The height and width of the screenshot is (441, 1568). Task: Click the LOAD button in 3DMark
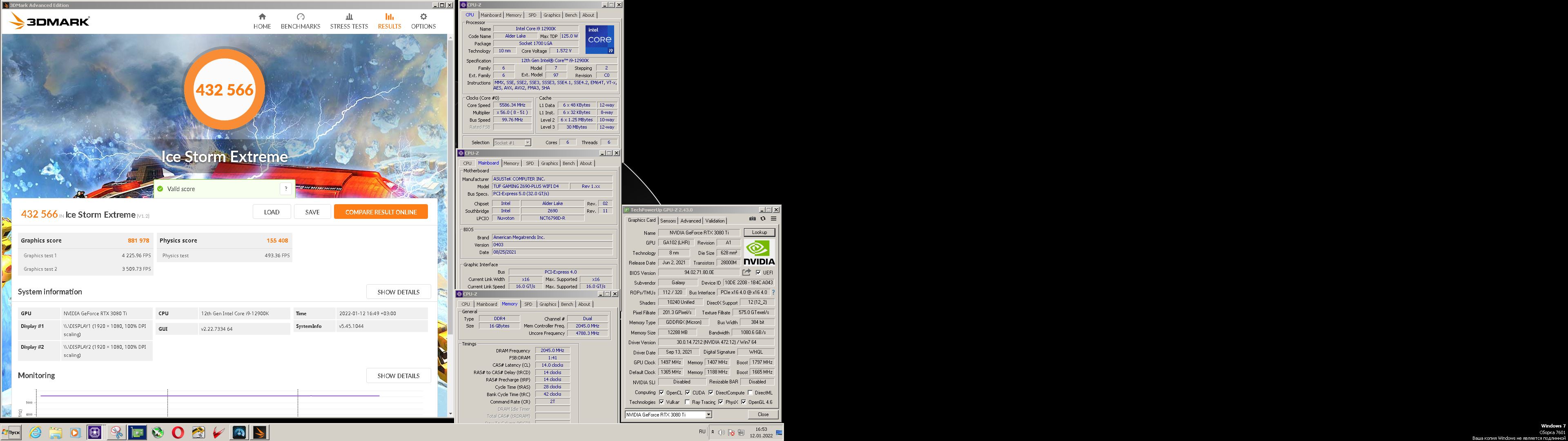[272, 212]
